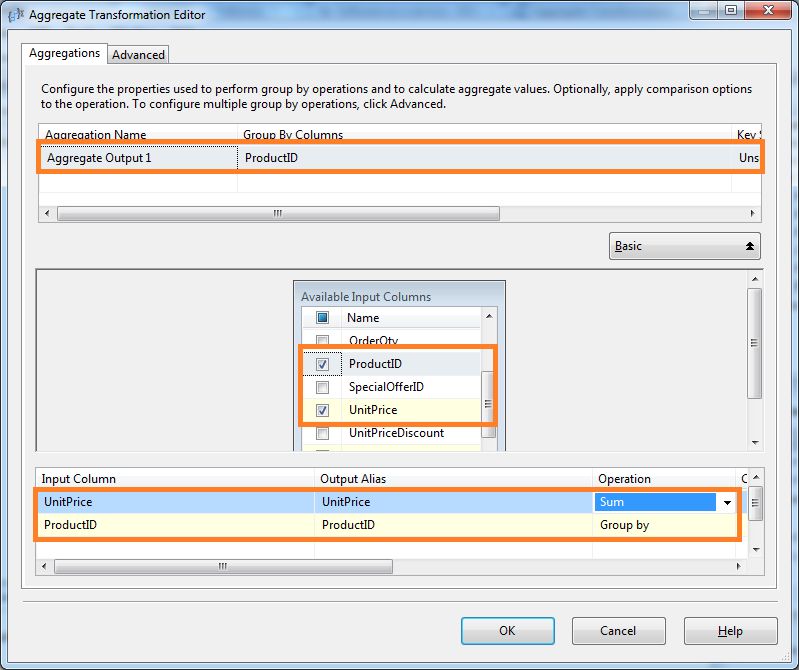Viewport: 799px width, 670px height.
Task: Click the Aggregation Name column header
Action: pyautogui.click(x=138, y=134)
